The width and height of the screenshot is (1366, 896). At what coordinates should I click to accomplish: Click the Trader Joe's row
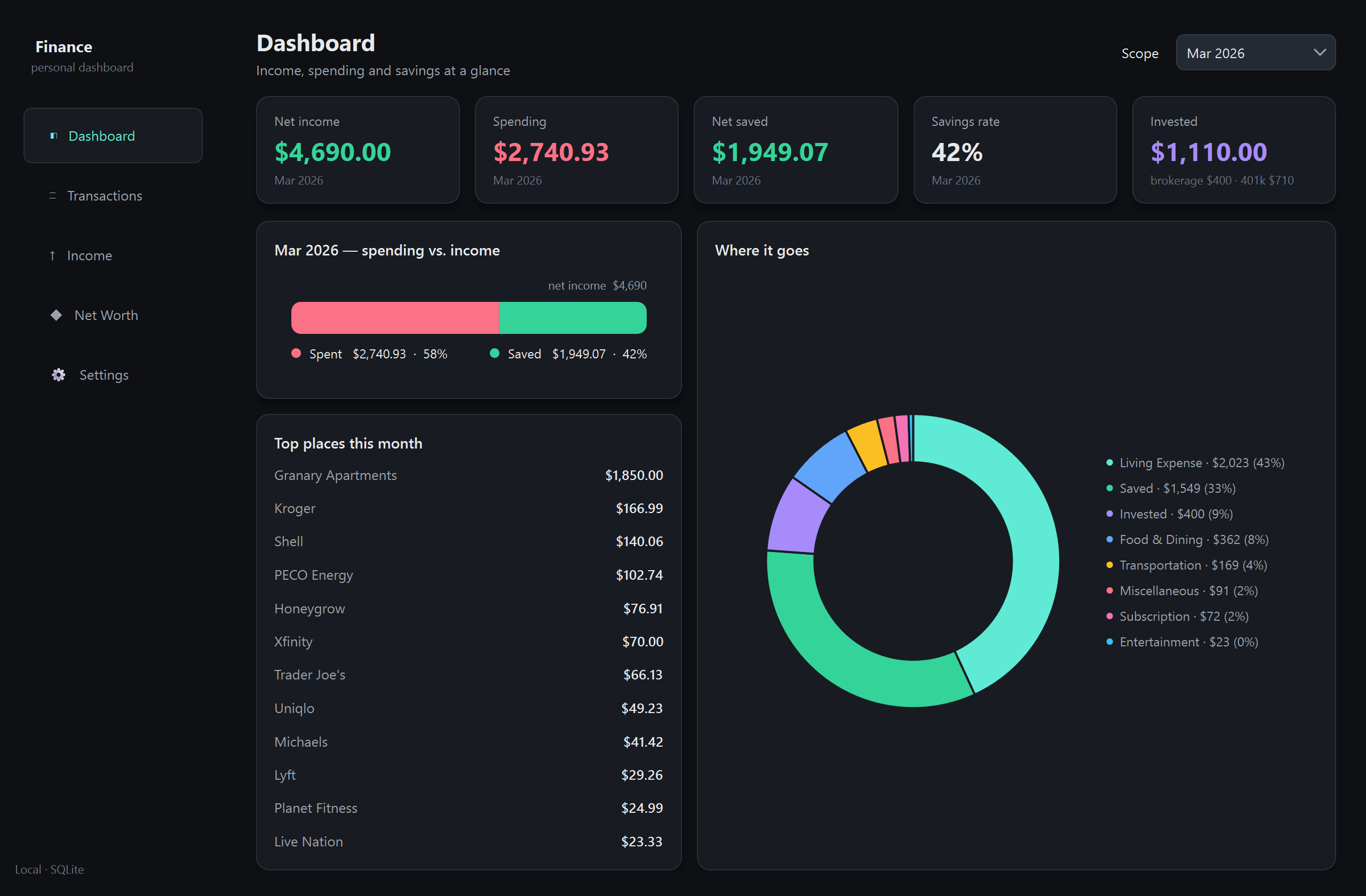[468, 675]
